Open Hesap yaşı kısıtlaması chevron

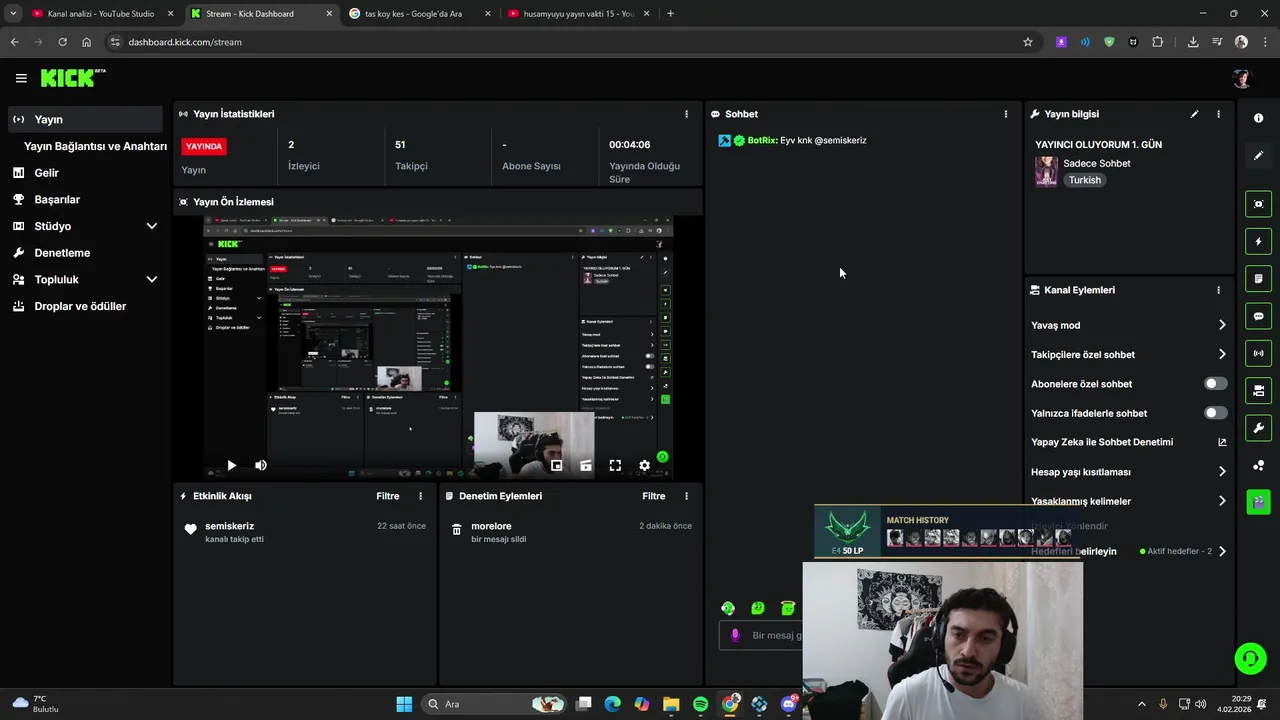(1222, 472)
